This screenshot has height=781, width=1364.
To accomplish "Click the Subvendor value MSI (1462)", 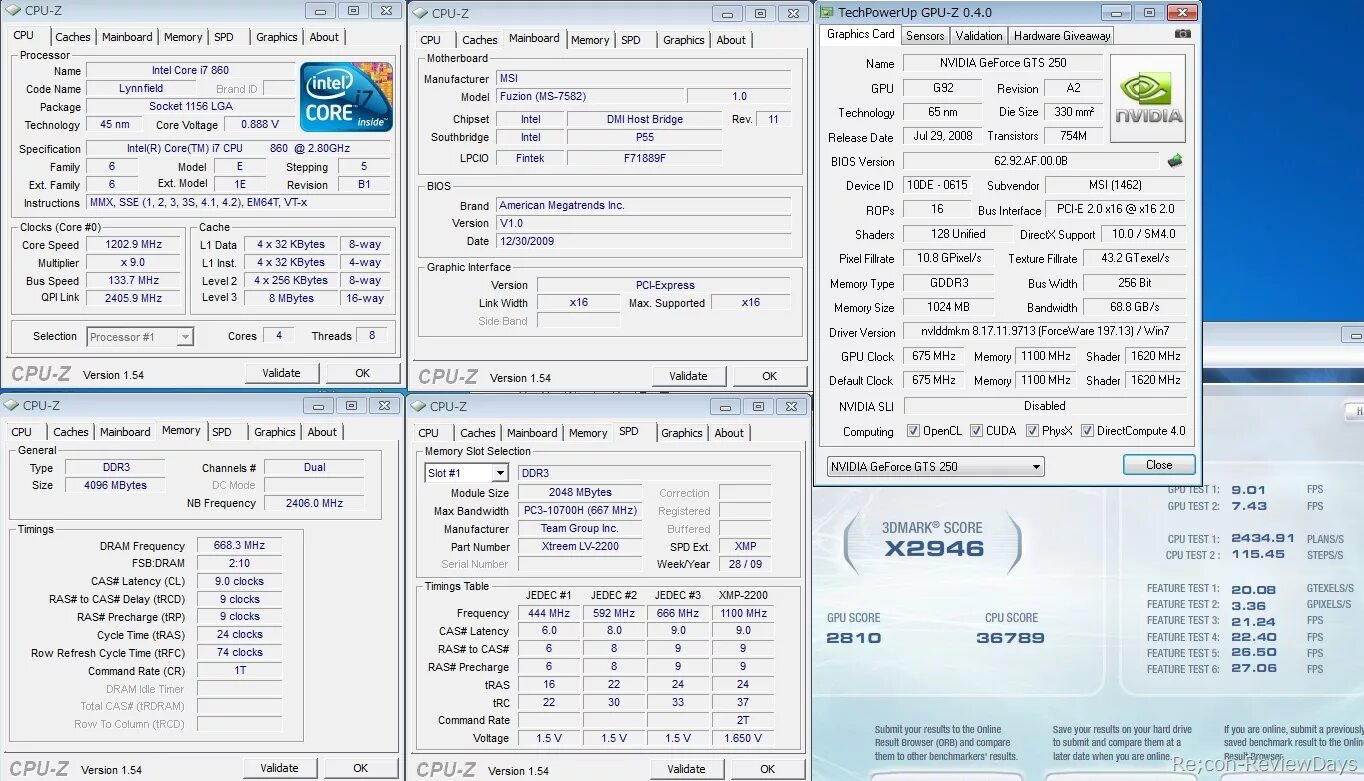I will [1115, 185].
